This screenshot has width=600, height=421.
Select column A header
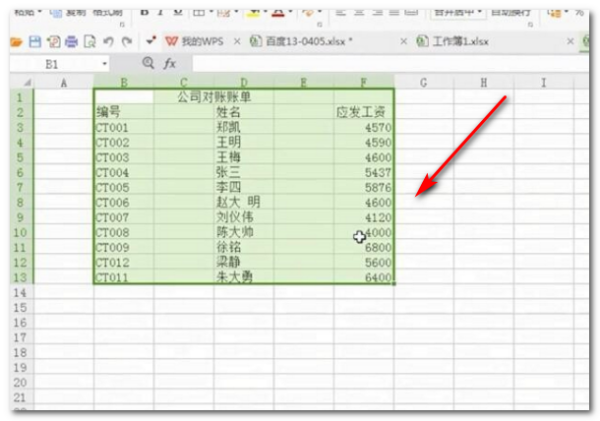point(64,82)
